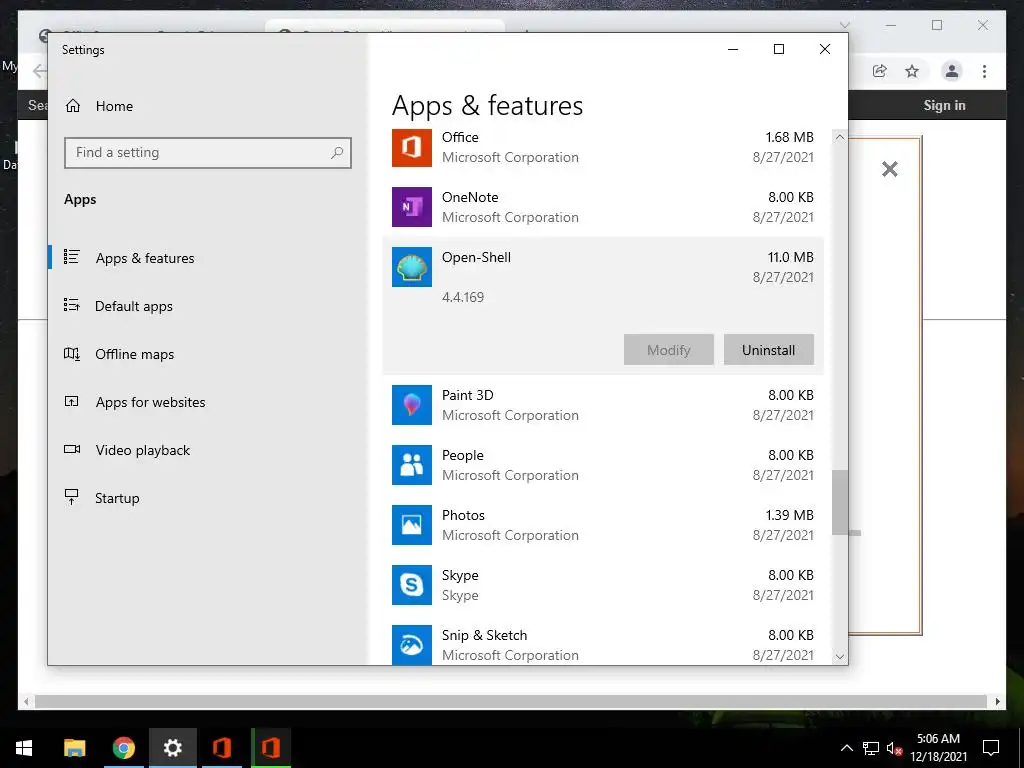Open File Explorer from the taskbar

pos(74,748)
